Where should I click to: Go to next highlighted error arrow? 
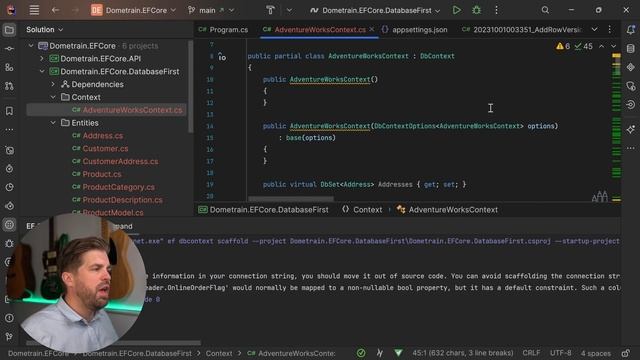613,46
